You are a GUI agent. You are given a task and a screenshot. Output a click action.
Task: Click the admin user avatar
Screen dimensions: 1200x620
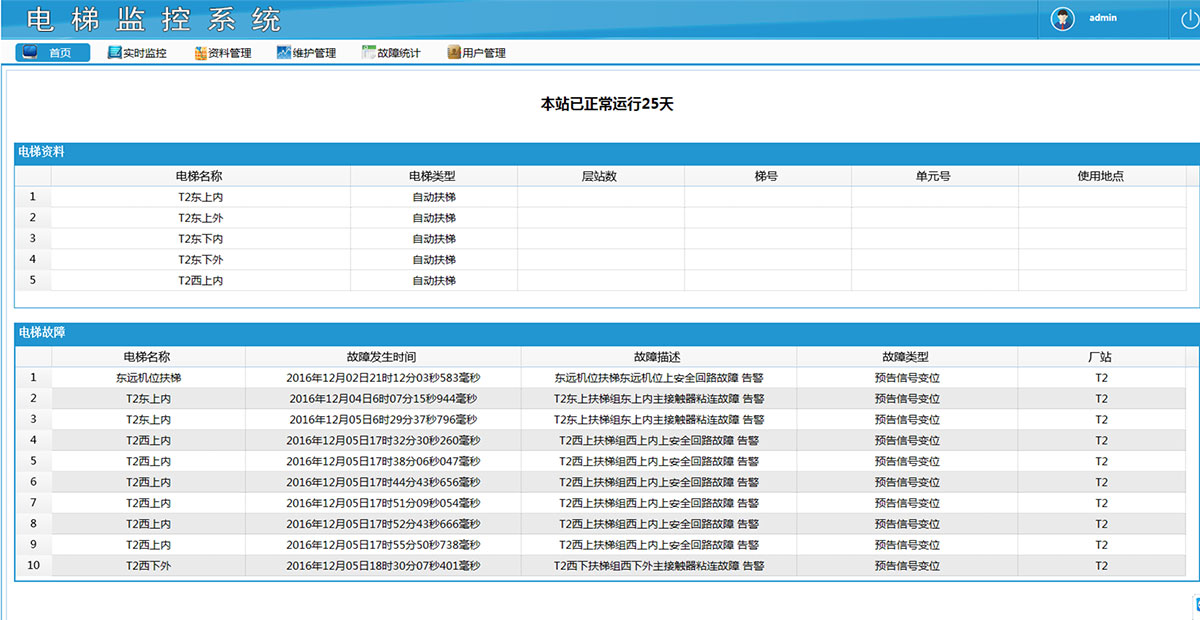pyautogui.click(x=1062, y=18)
